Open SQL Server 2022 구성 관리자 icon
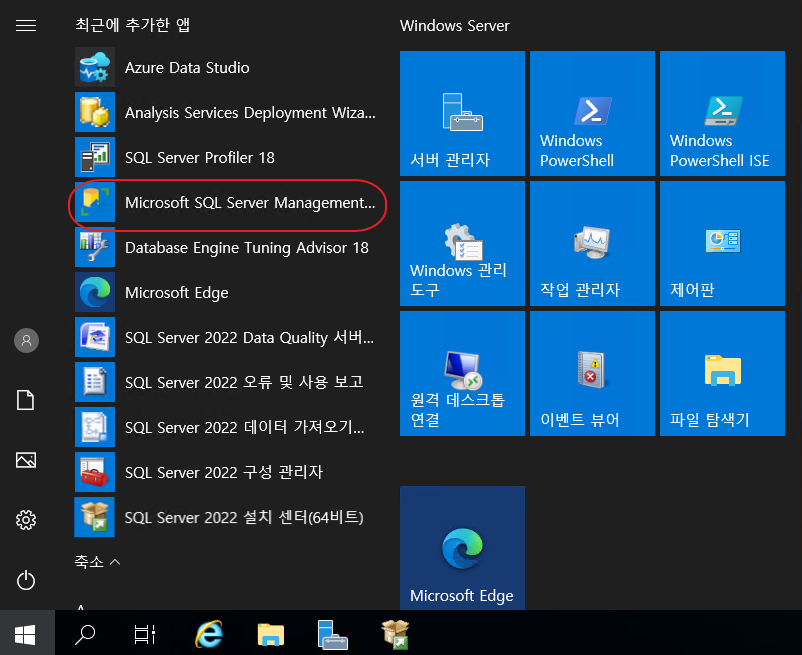The width and height of the screenshot is (802, 655). [x=95, y=472]
